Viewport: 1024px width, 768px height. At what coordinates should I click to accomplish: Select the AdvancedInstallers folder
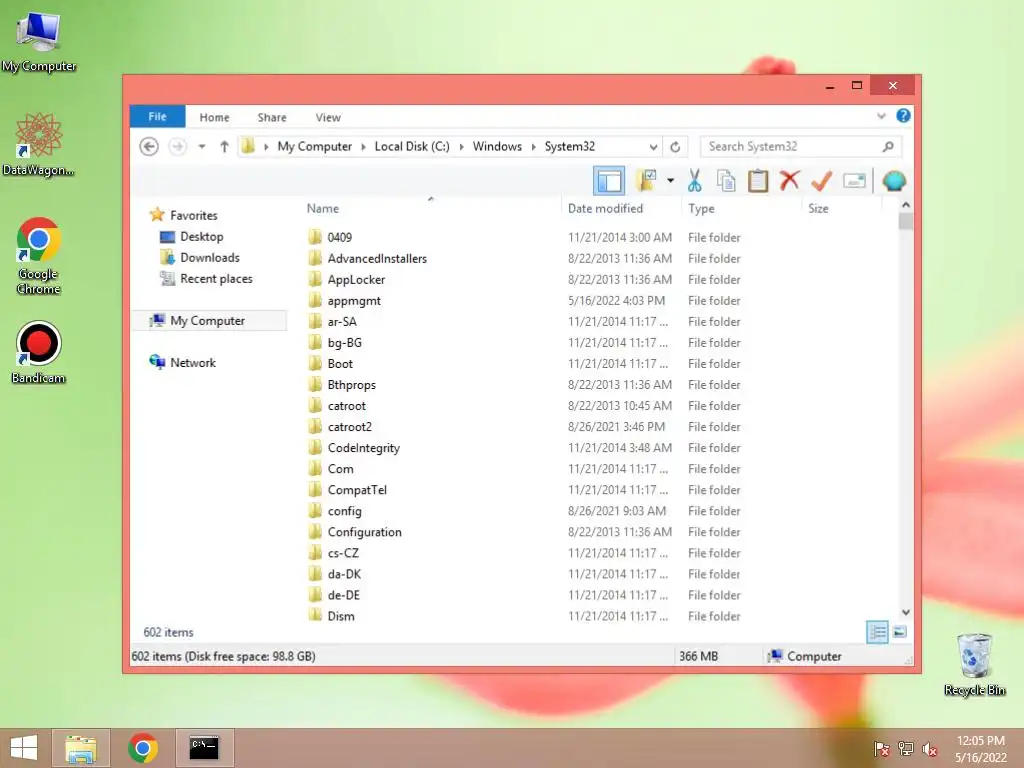point(377,259)
